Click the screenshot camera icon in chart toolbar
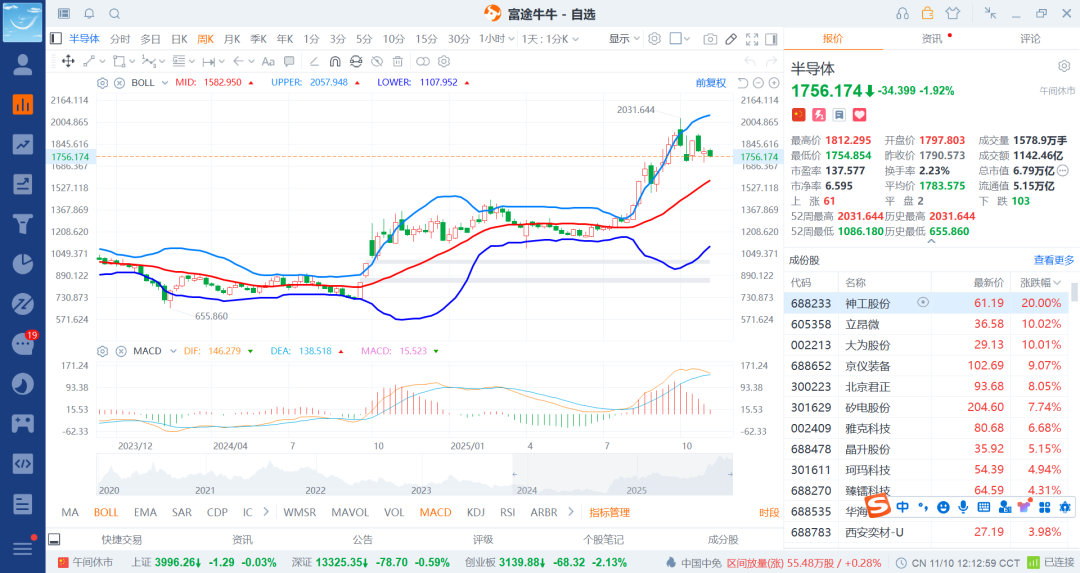The image size is (1080, 573). coord(710,39)
